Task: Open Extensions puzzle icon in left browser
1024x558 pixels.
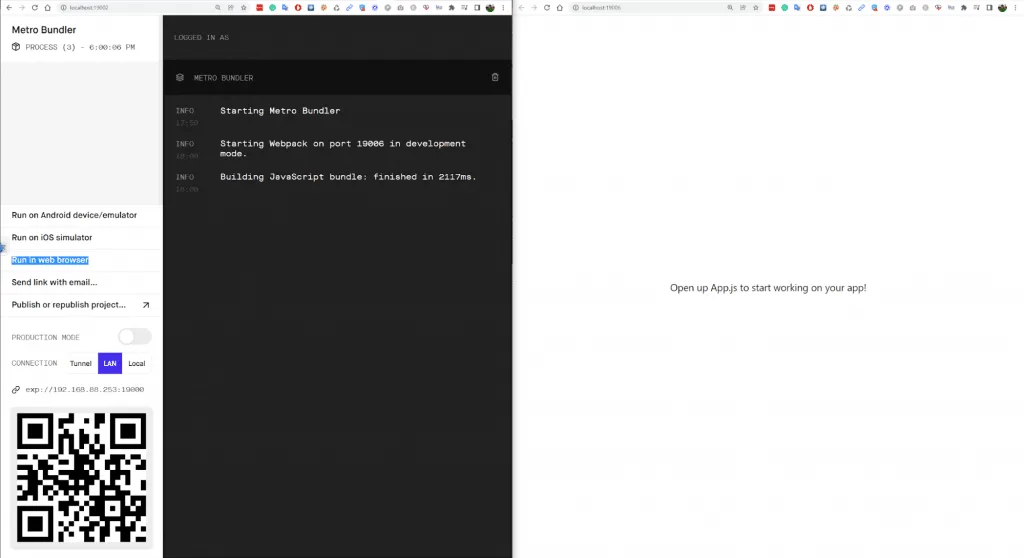Action: tap(451, 8)
